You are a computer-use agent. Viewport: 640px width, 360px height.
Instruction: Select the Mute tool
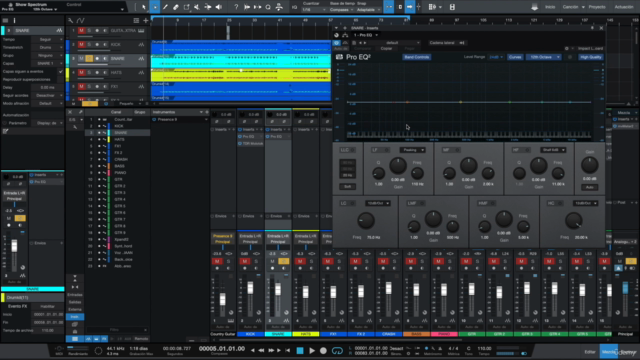click(197, 7)
